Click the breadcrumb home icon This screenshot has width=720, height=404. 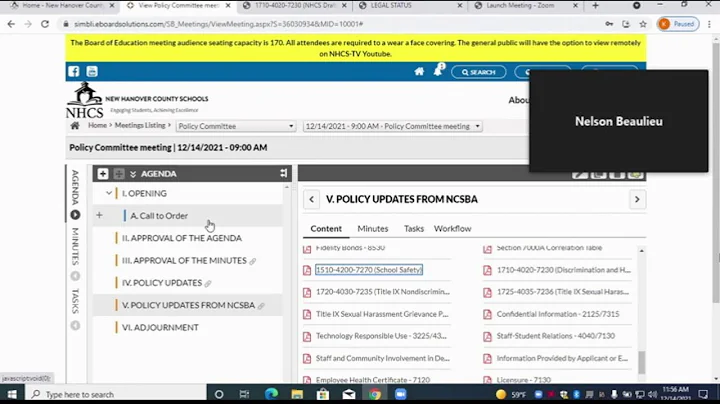click(x=75, y=125)
